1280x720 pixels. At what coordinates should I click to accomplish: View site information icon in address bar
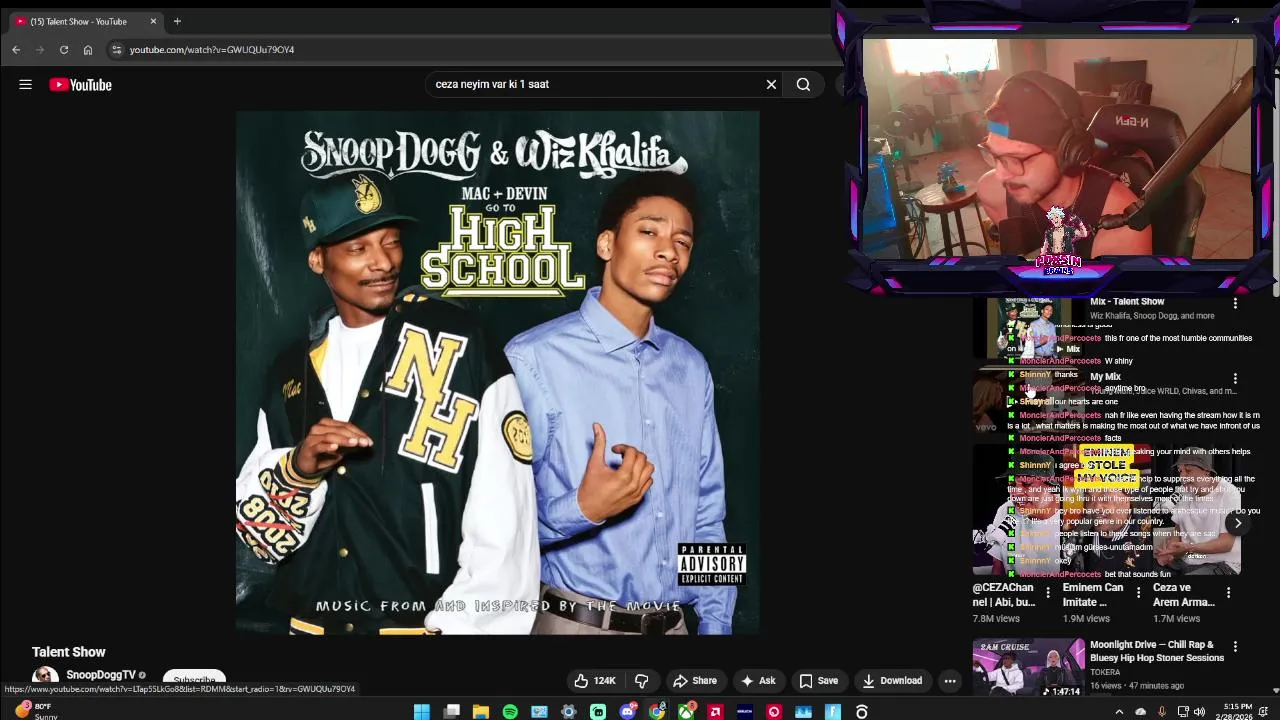click(x=117, y=50)
